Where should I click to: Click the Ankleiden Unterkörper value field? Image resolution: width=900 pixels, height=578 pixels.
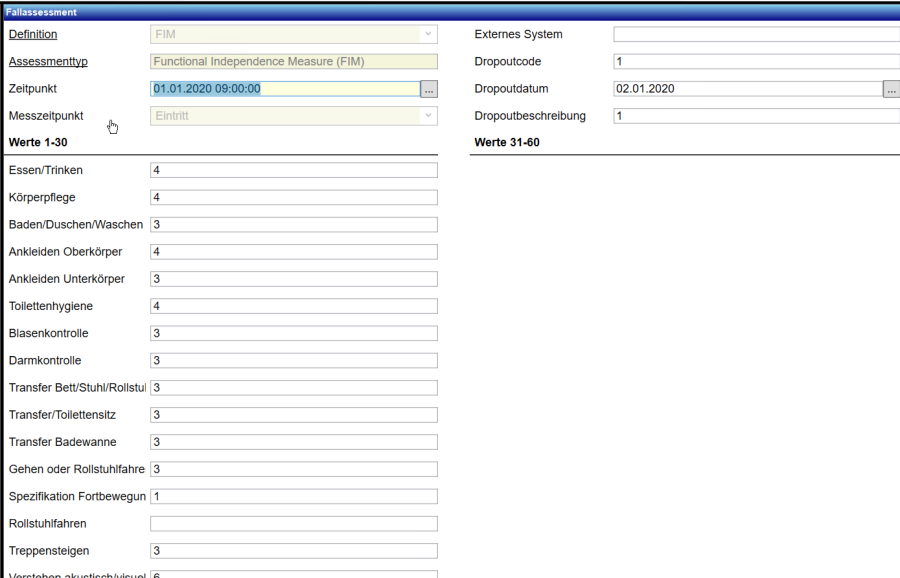(x=294, y=279)
